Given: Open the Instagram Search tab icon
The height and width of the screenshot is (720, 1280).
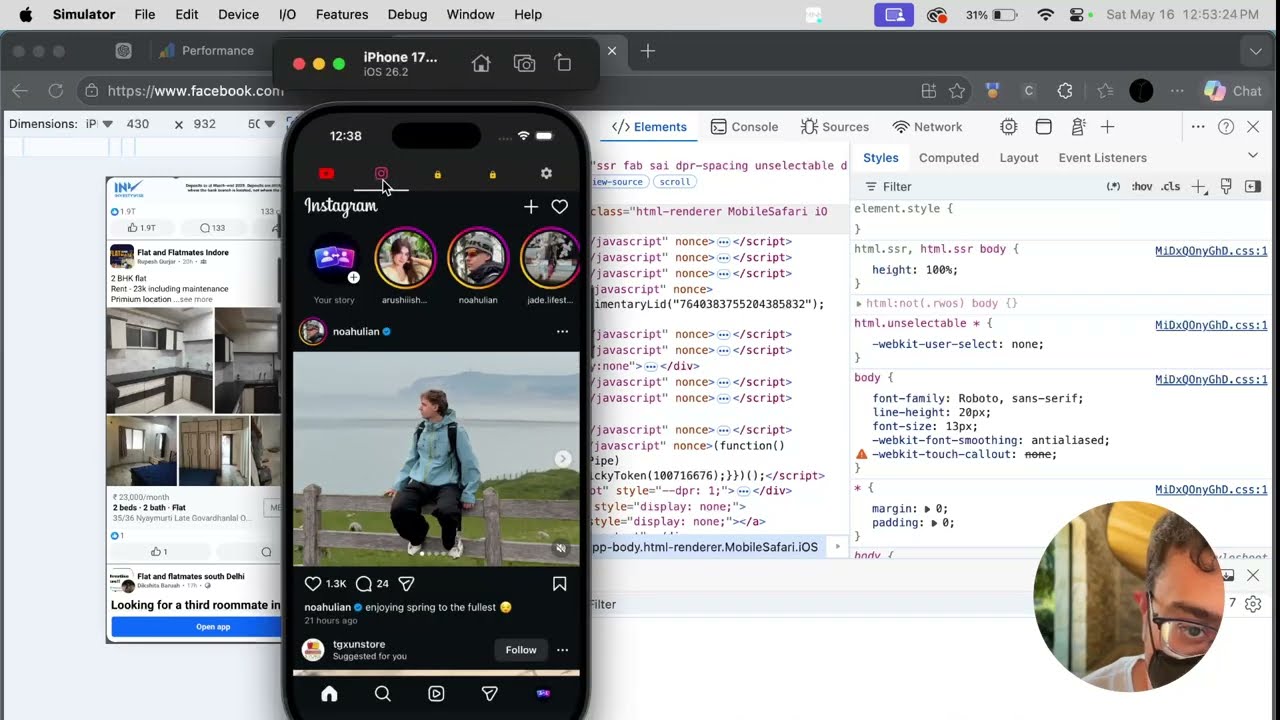Looking at the screenshot, I should [382, 694].
